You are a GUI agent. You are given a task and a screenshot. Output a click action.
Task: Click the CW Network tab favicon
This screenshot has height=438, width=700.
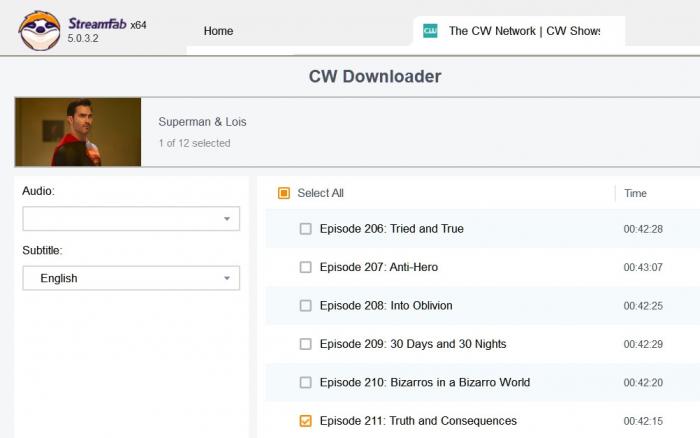[x=430, y=31]
